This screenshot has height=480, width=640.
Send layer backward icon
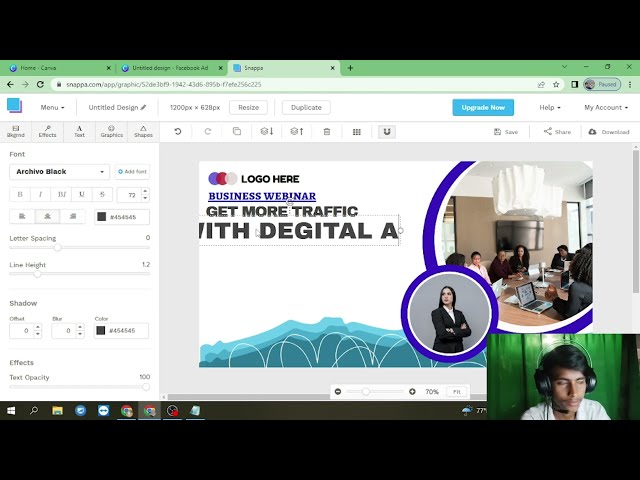267,131
